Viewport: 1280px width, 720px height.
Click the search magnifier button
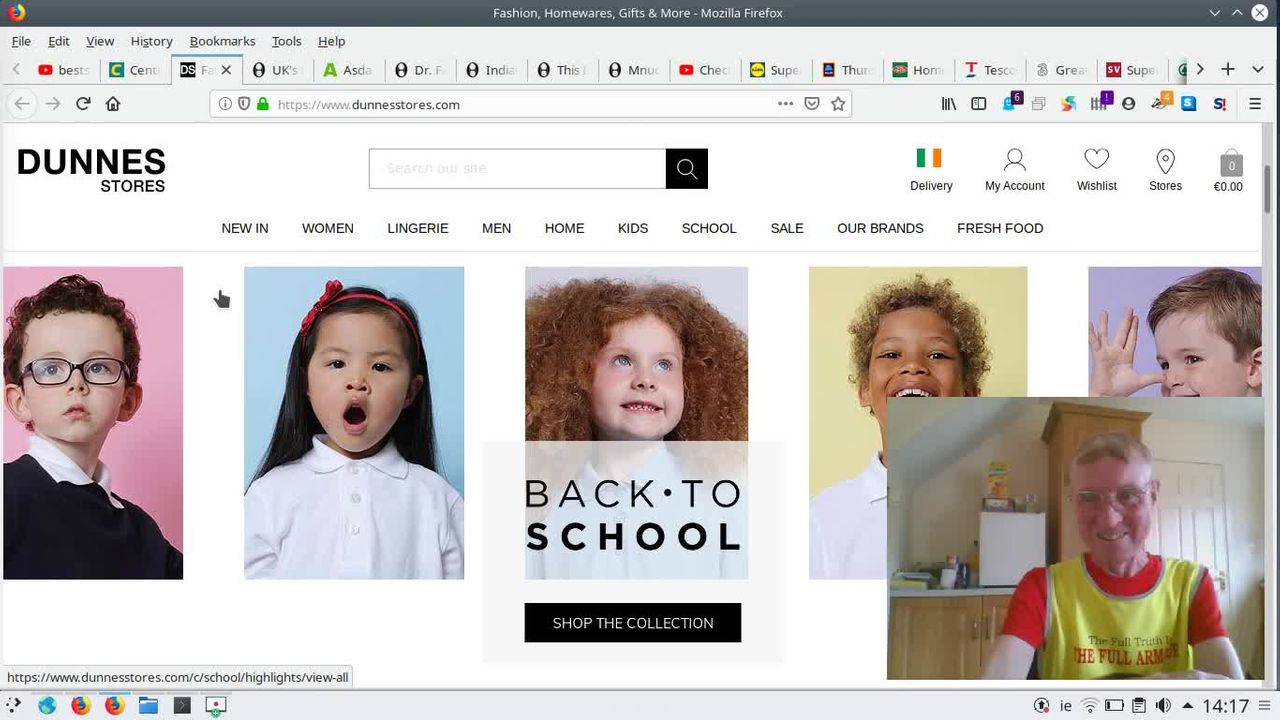point(687,169)
